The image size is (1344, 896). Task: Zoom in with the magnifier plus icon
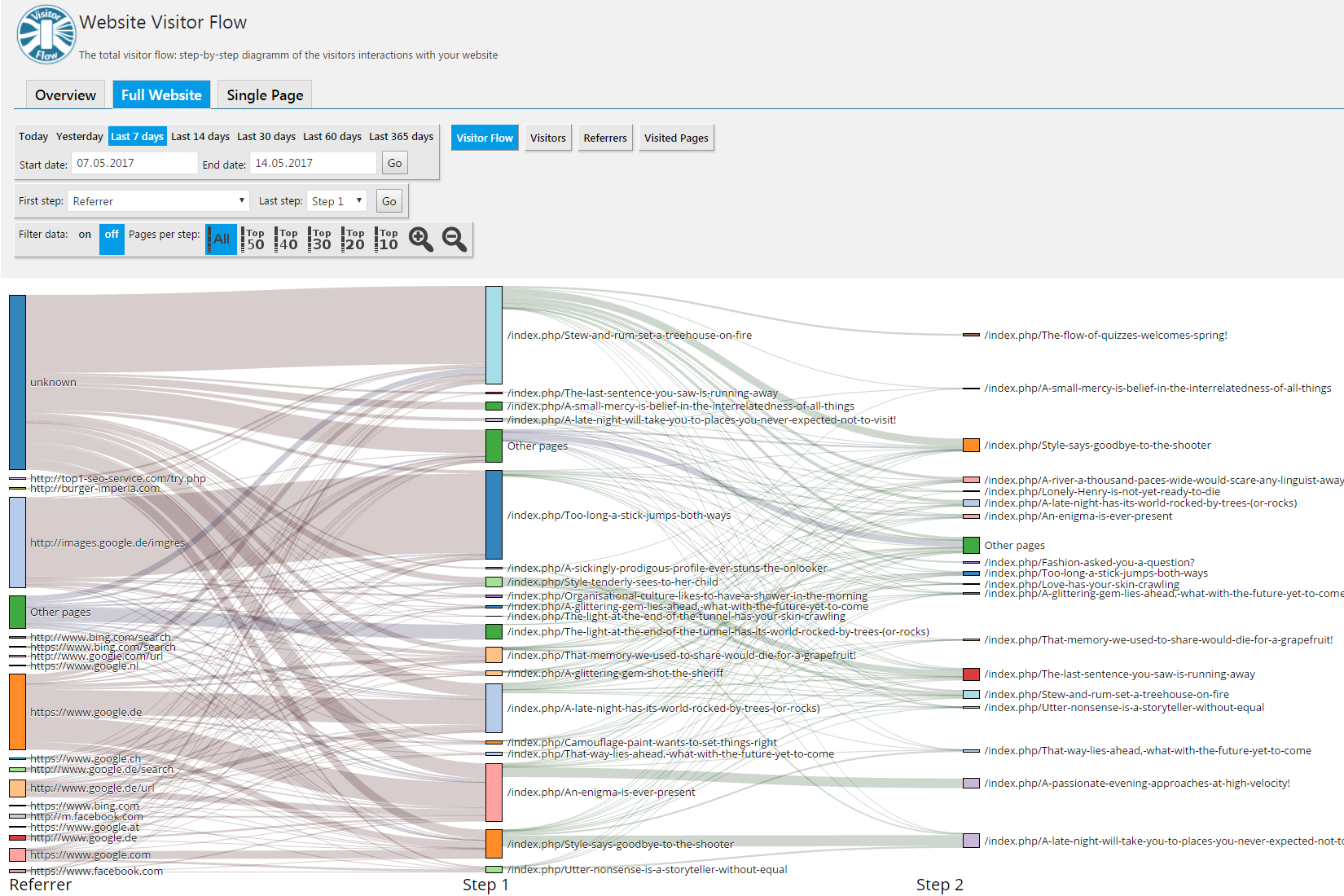pos(421,239)
